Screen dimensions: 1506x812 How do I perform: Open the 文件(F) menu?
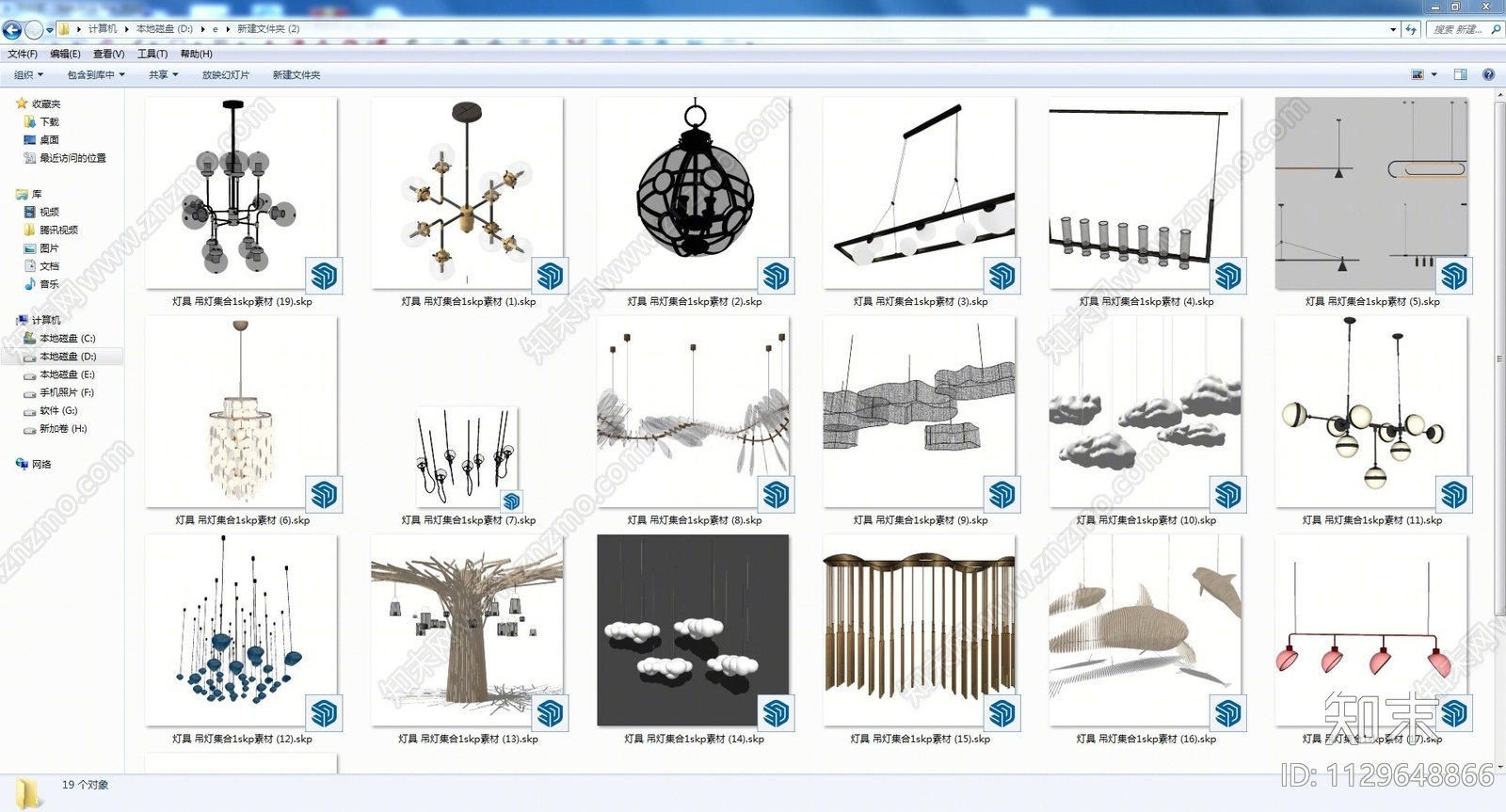[23, 54]
